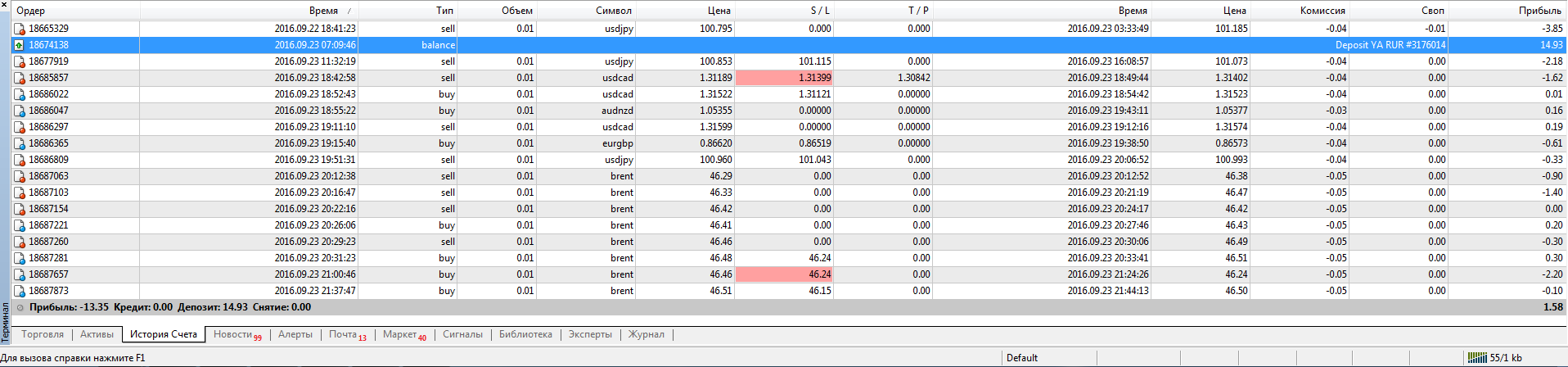Open the Журнал tab

pyautogui.click(x=647, y=334)
